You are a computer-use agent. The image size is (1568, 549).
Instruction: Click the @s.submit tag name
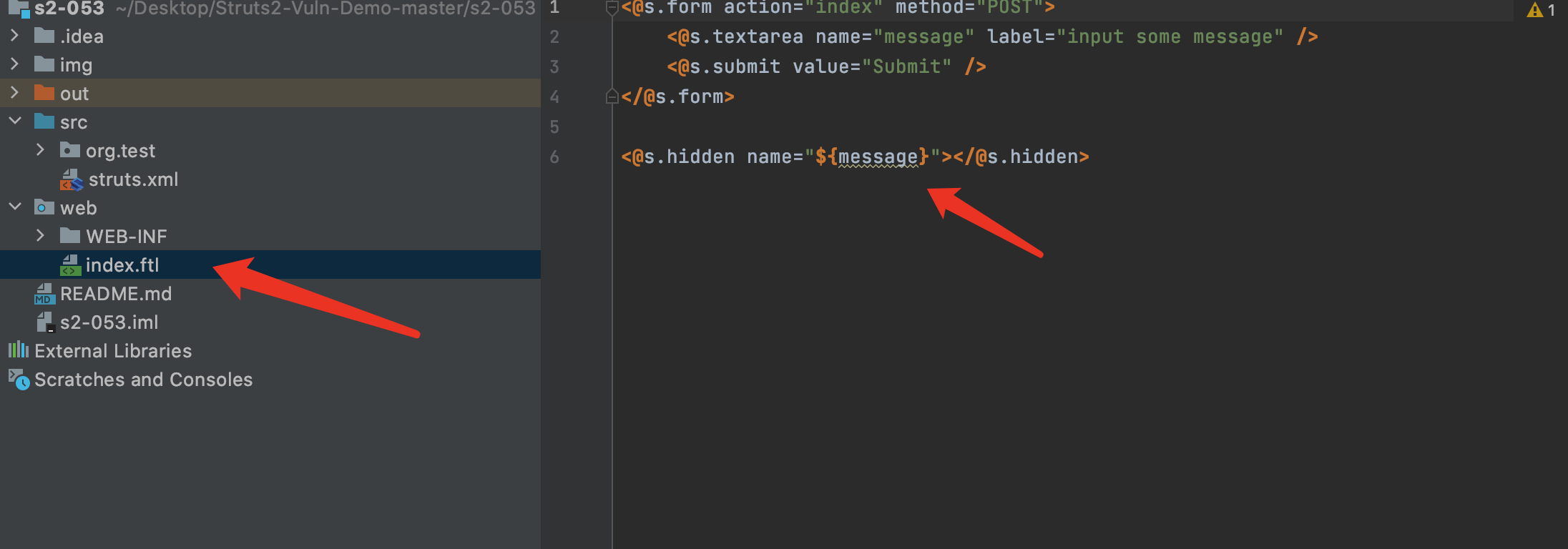729,66
